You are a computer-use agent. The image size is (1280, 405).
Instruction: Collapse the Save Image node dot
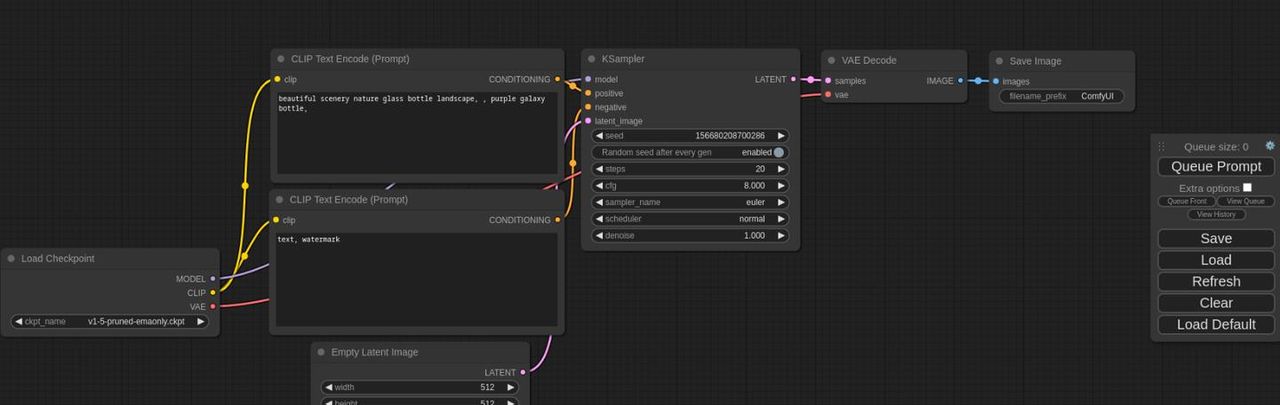pyautogui.click(x=999, y=61)
